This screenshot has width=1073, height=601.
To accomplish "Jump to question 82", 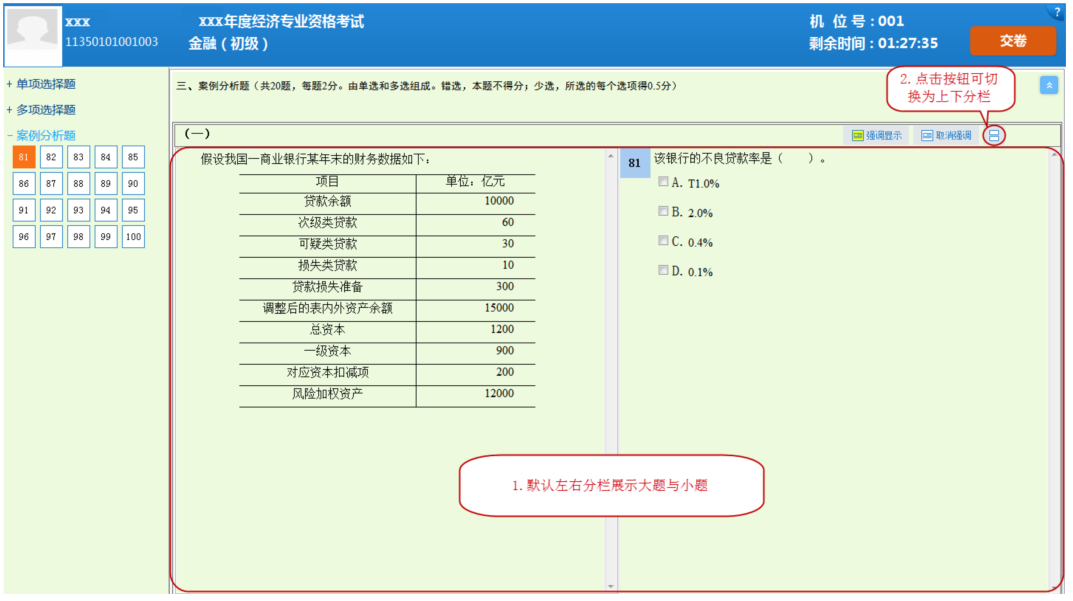I will coord(51,157).
